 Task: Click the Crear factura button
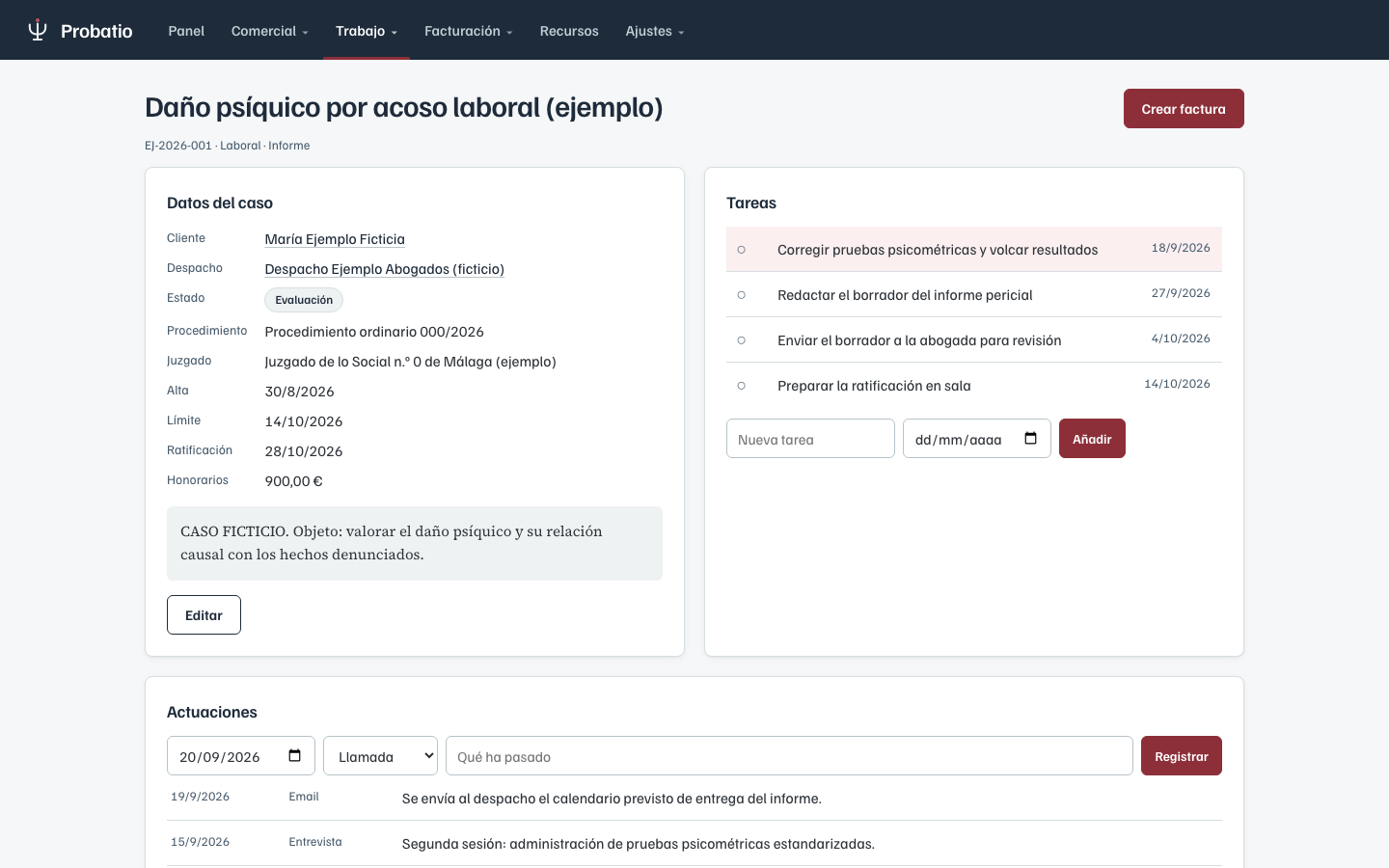[x=1184, y=109]
